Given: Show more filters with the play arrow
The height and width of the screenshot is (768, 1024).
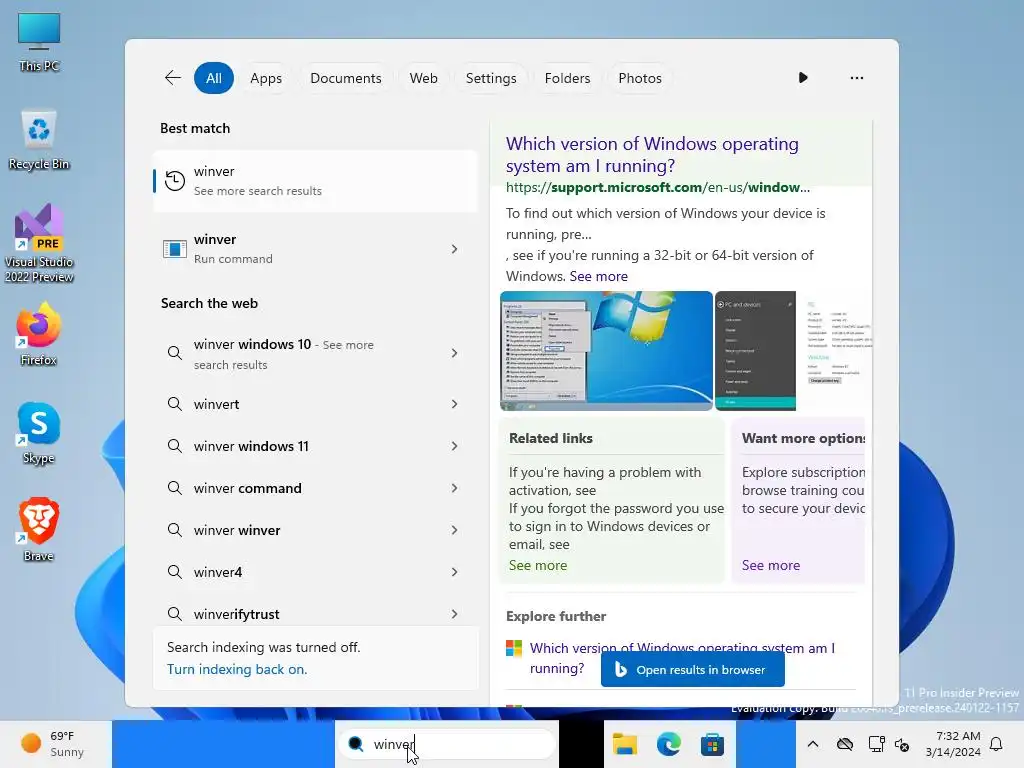Looking at the screenshot, I should point(803,78).
